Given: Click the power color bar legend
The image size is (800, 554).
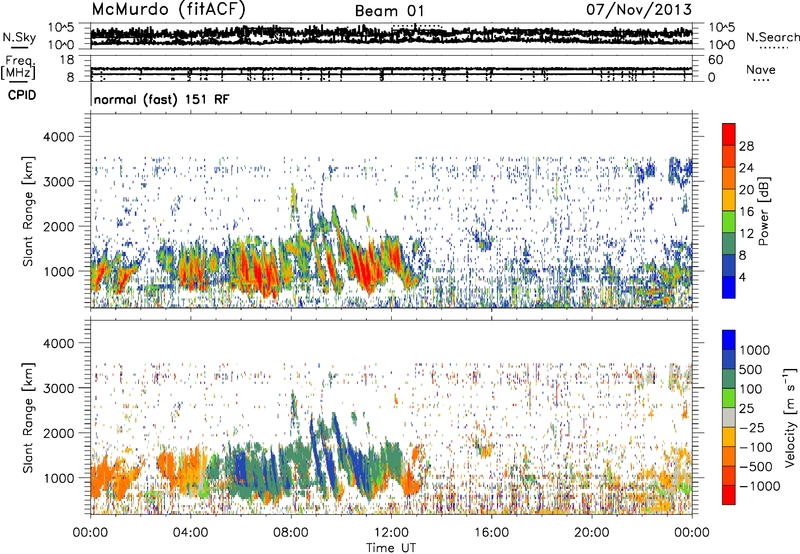Looking at the screenshot, I should [x=729, y=211].
